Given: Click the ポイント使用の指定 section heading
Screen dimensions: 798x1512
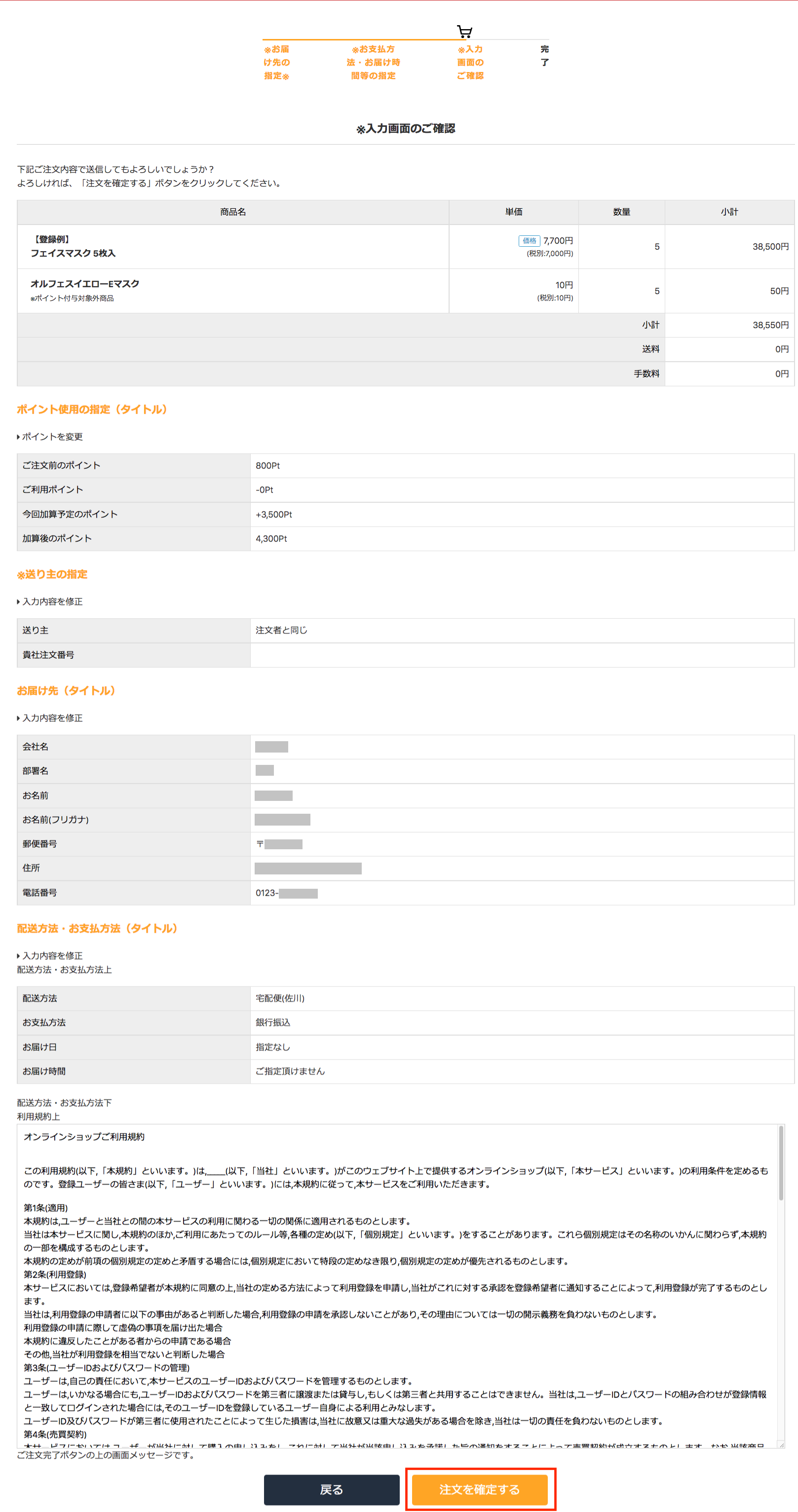Looking at the screenshot, I should coord(92,409).
